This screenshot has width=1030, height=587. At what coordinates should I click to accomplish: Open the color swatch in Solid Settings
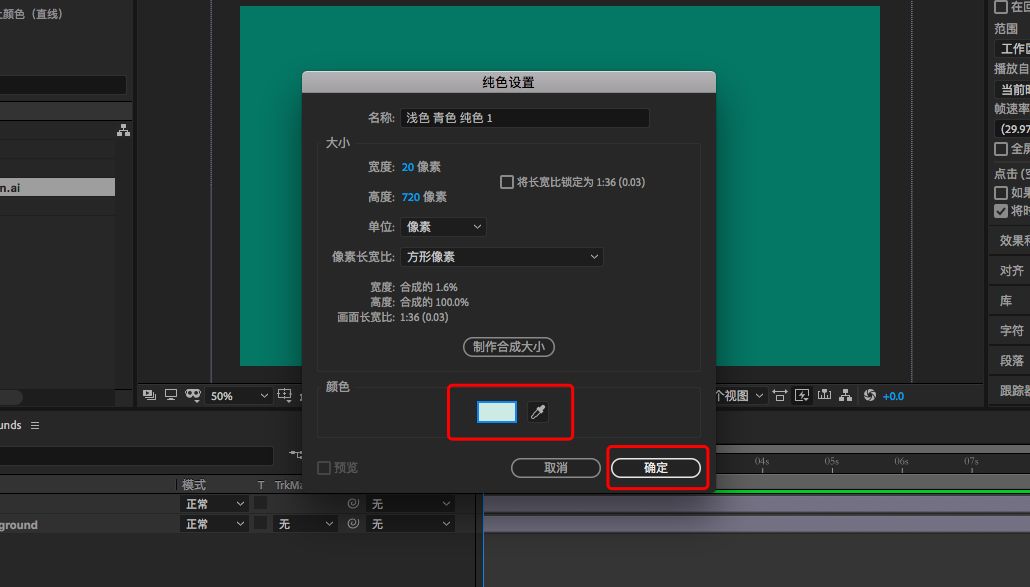[x=497, y=412]
